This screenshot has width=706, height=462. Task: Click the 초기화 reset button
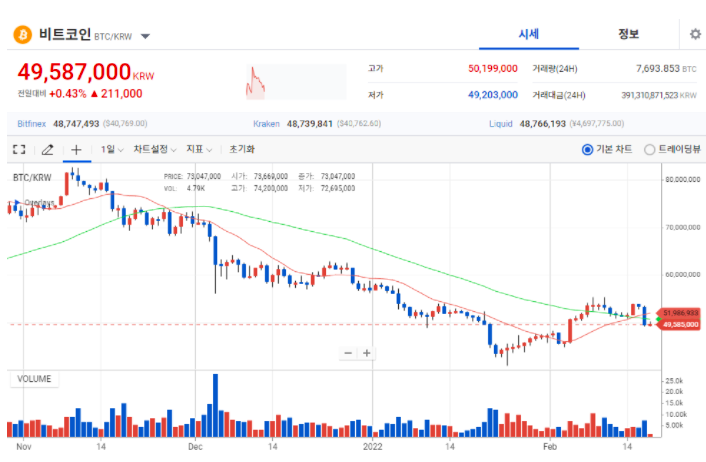point(241,149)
